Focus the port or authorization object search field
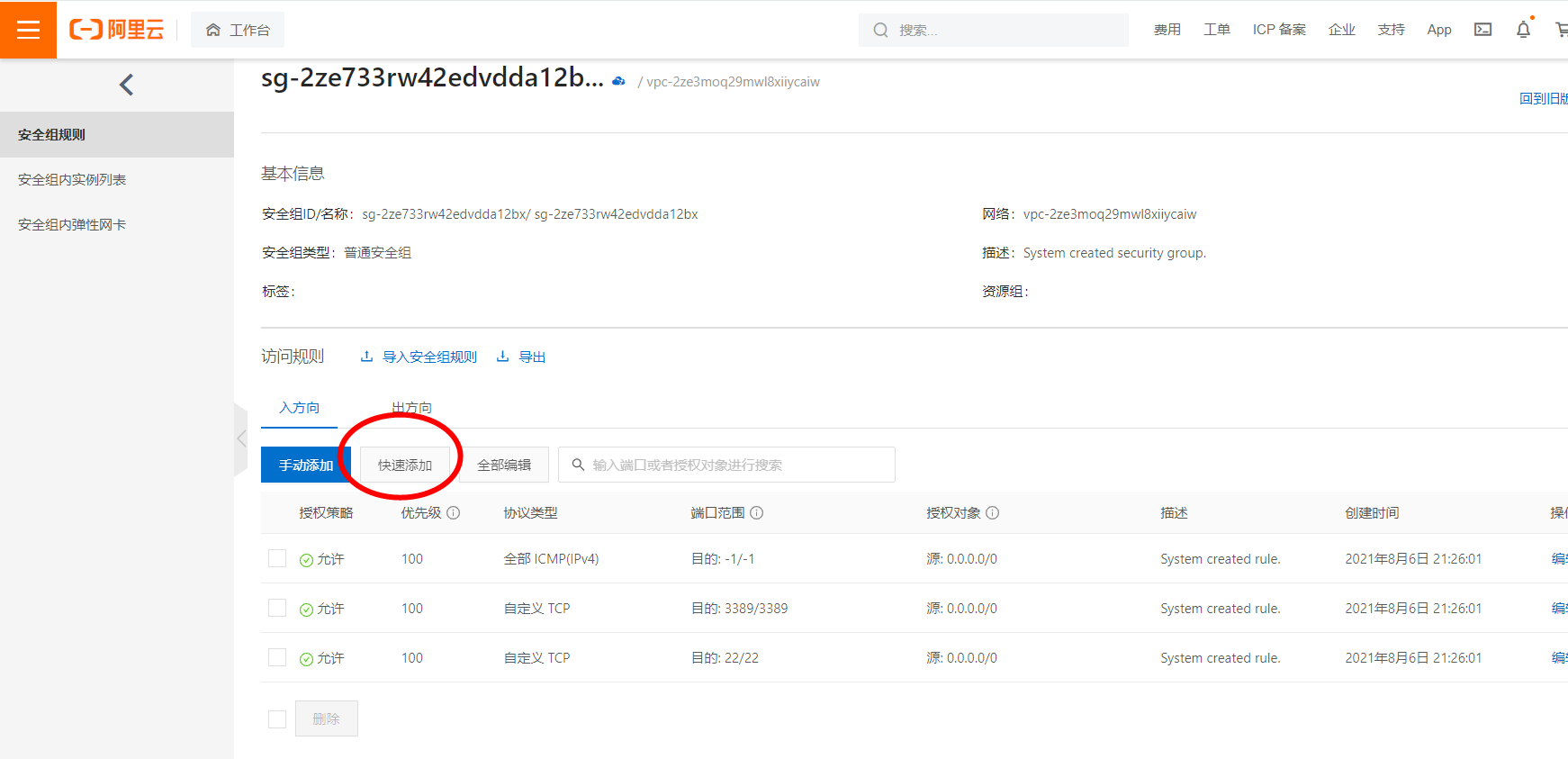Viewport: 1568px width, 759px height. click(x=726, y=465)
